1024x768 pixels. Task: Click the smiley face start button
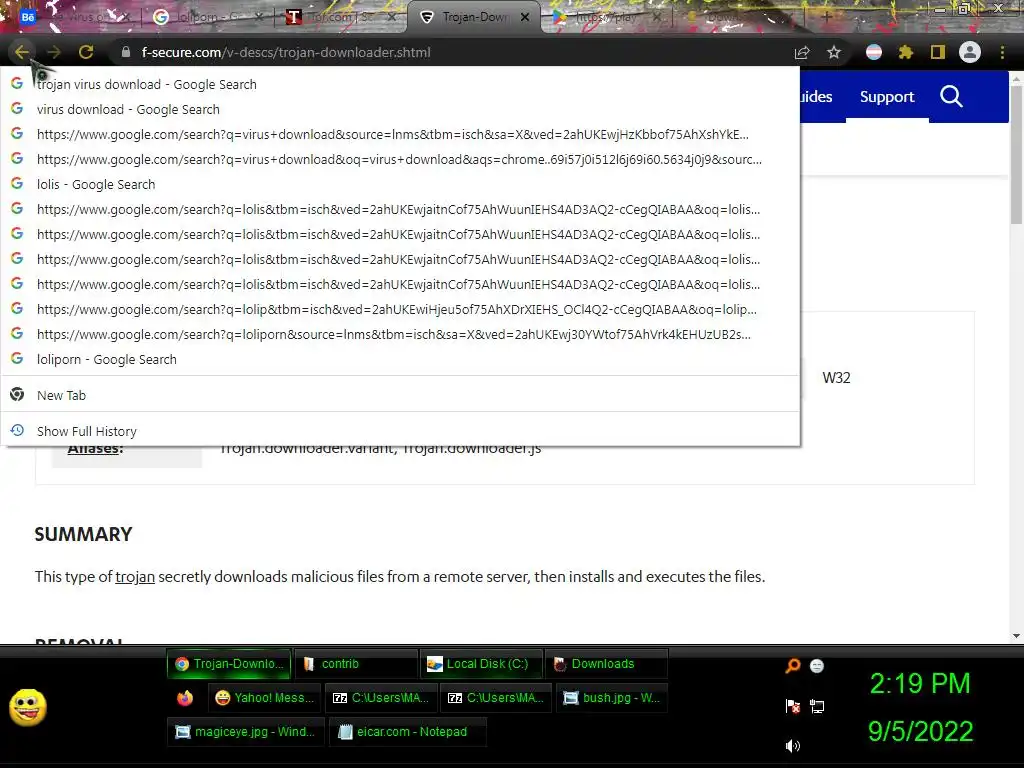[27, 707]
